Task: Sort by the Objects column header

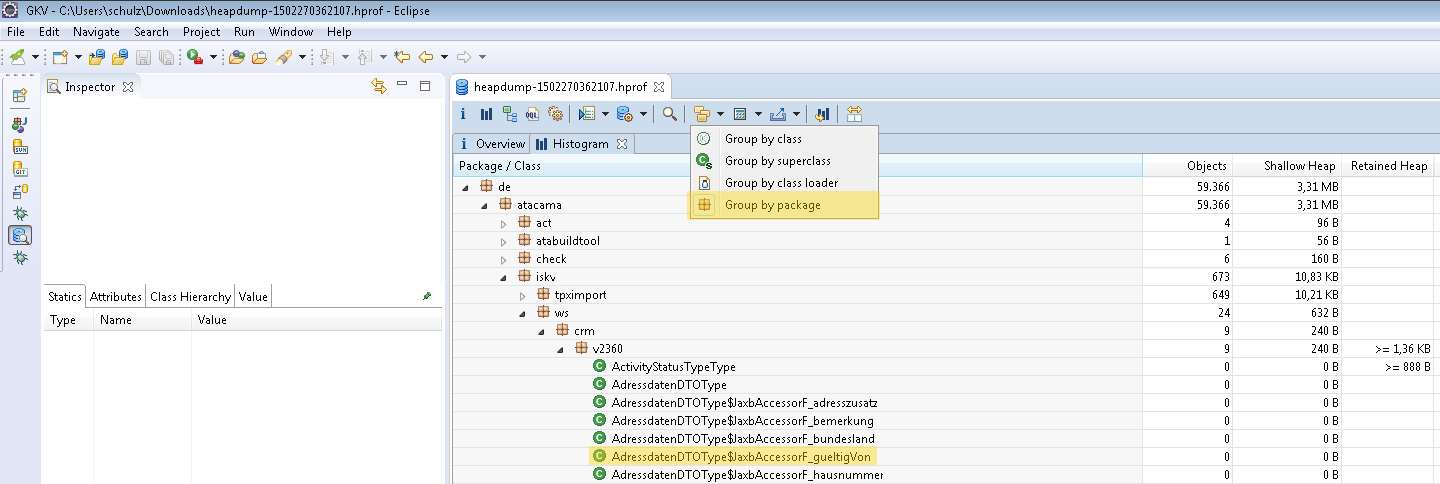Action: coord(1187,166)
